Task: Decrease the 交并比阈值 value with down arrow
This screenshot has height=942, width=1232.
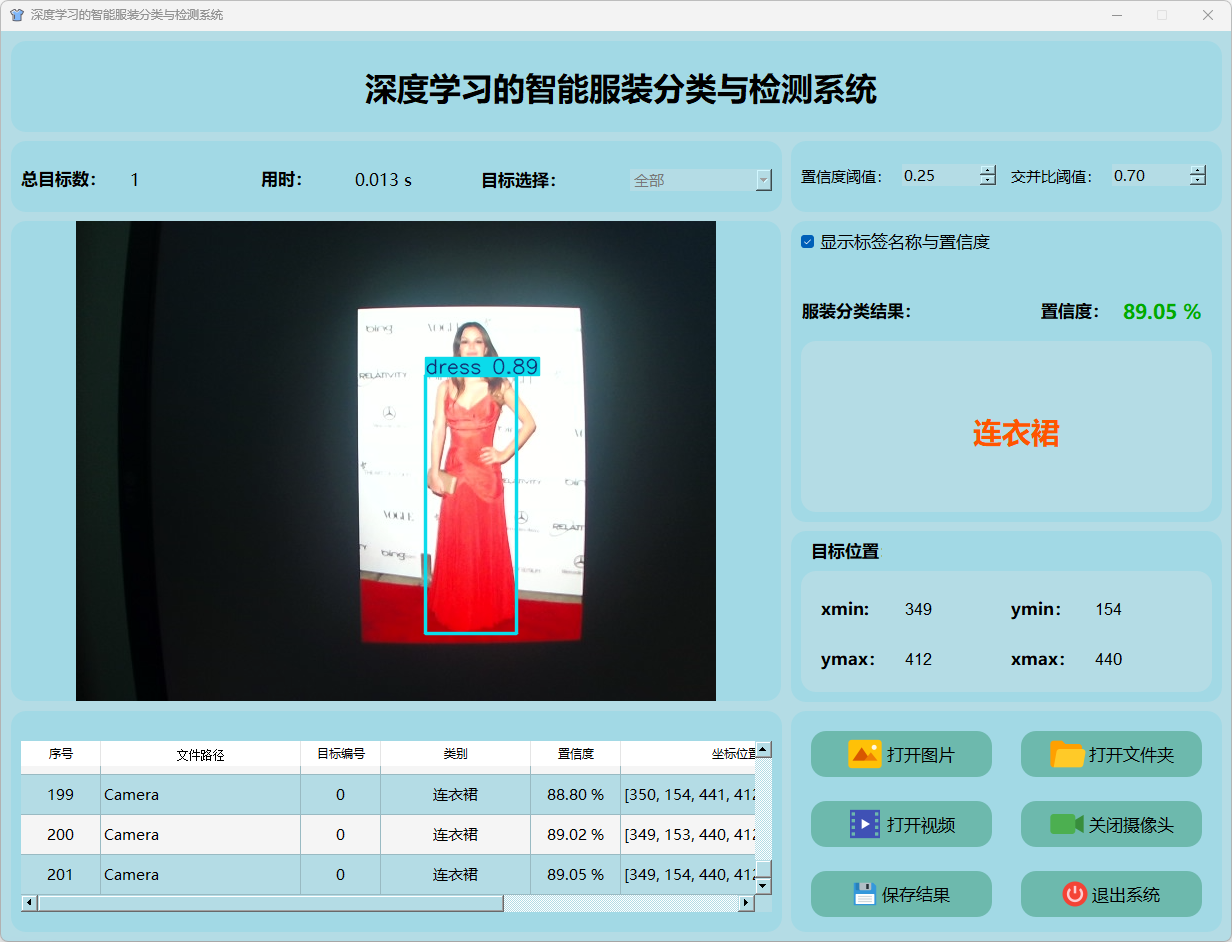Action: (x=1198, y=181)
